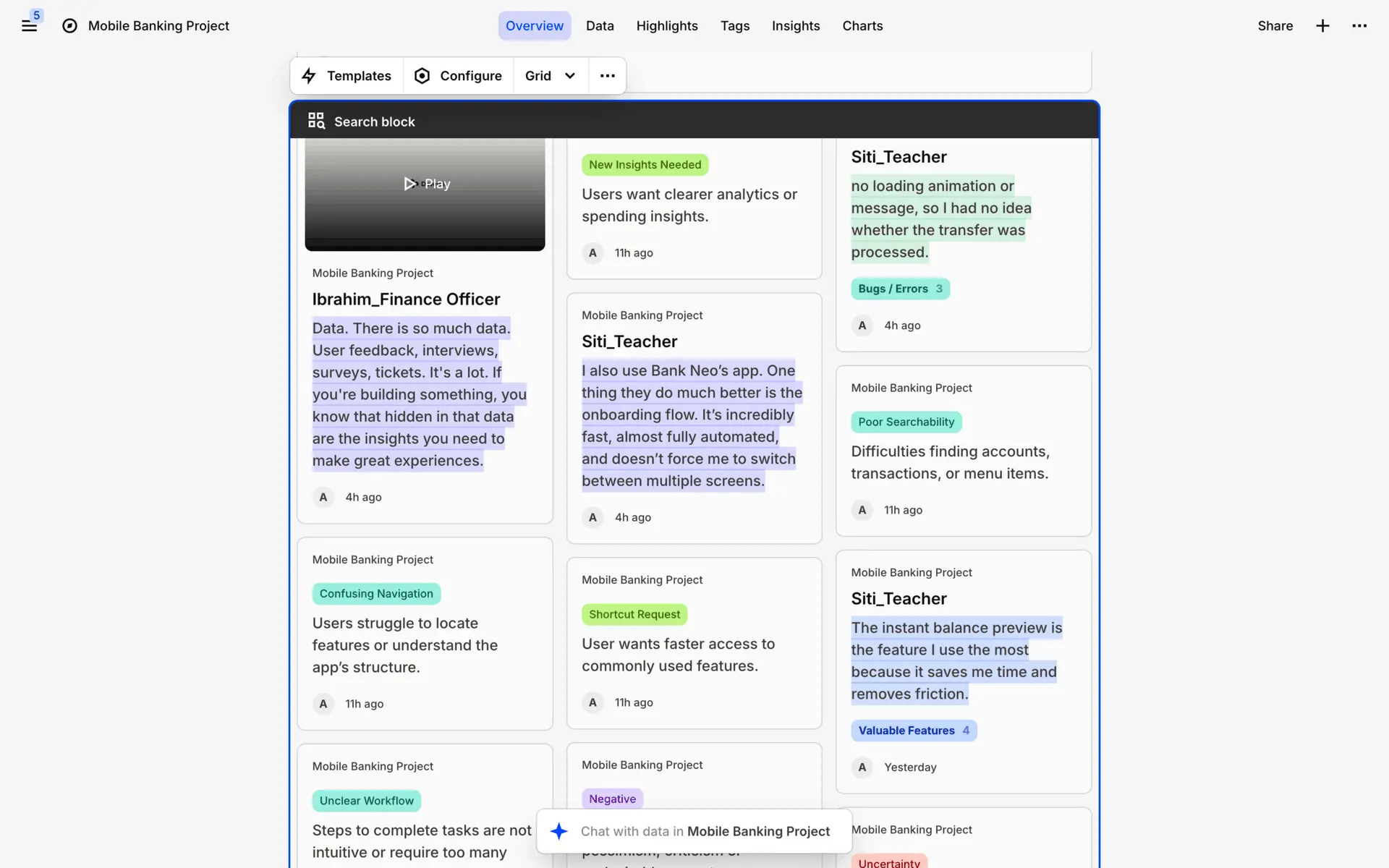Open top-right more options ellipsis
1389x868 pixels.
[1359, 26]
